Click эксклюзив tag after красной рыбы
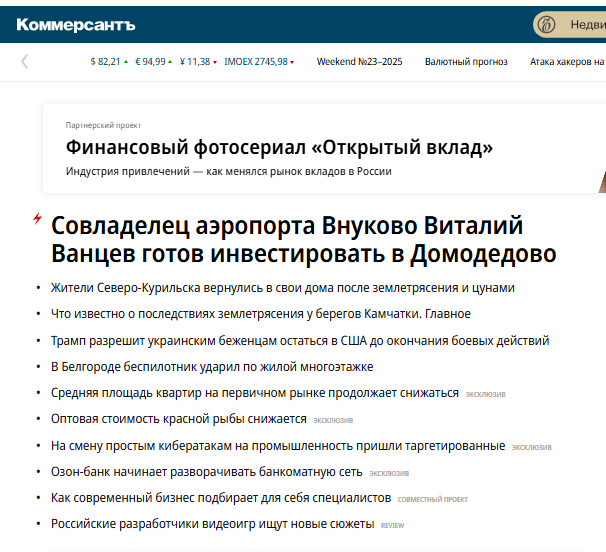This screenshot has width=606, height=552. (333, 420)
